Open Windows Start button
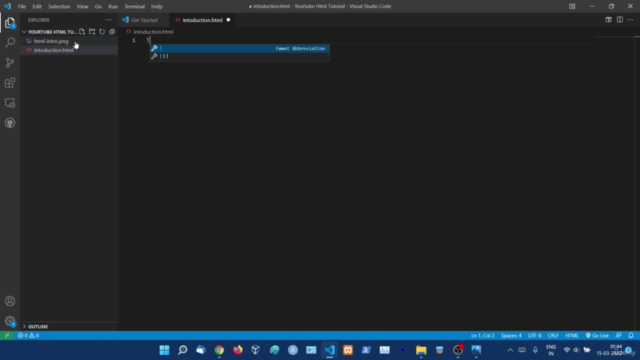Image resolution: width=640 pixels, height=360 pixels. (x=164, y=350)
